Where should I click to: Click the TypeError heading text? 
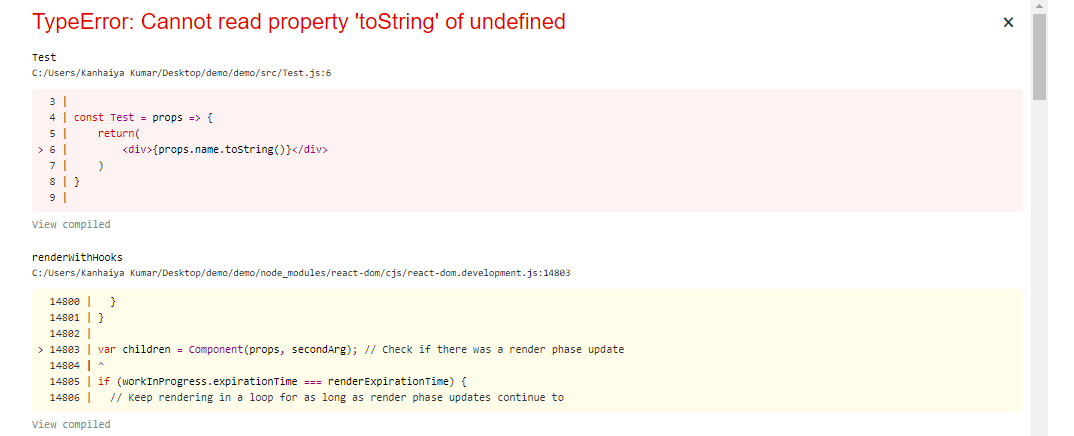299,21
